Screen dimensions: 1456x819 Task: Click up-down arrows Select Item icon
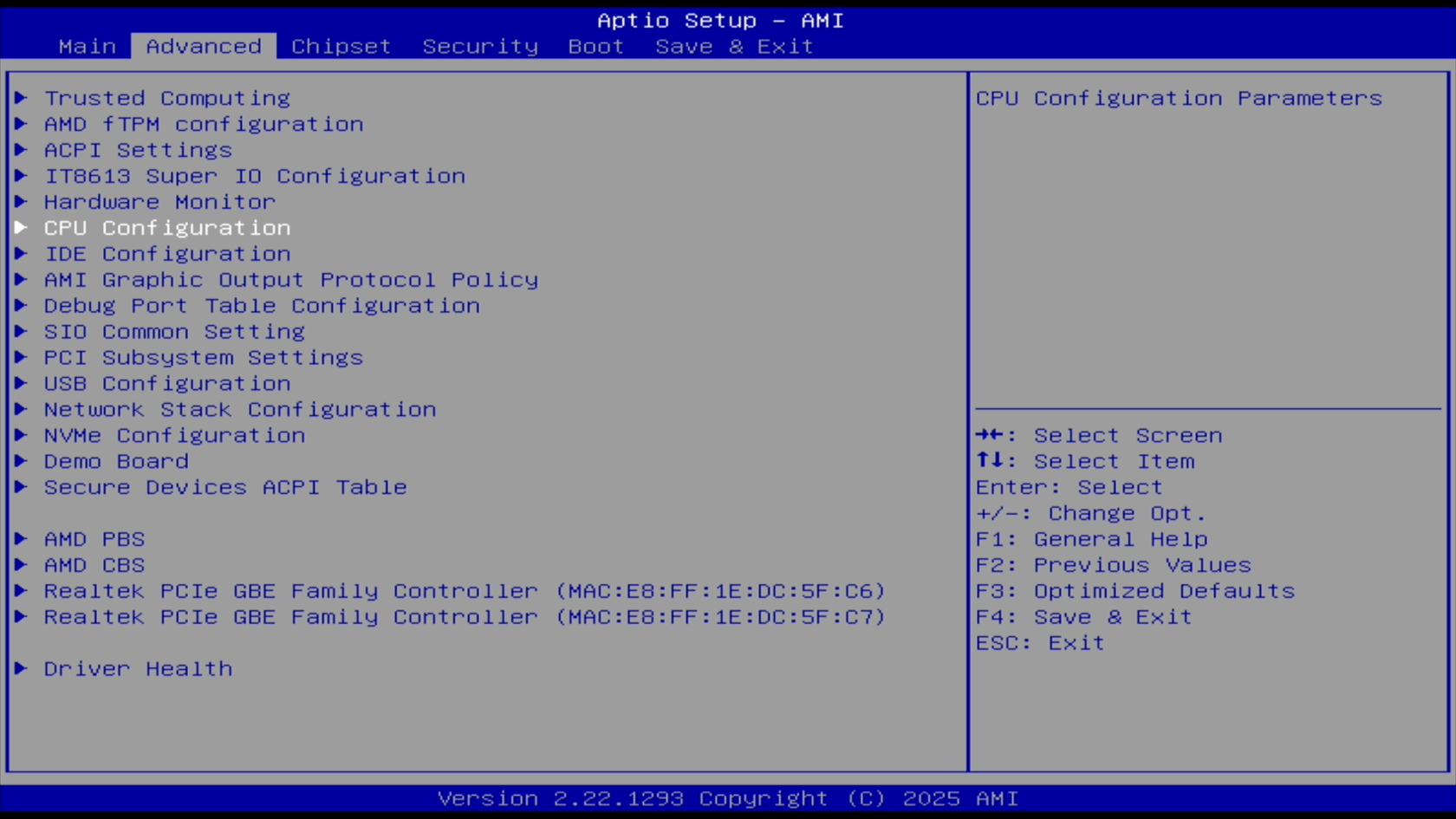[990, 460]
